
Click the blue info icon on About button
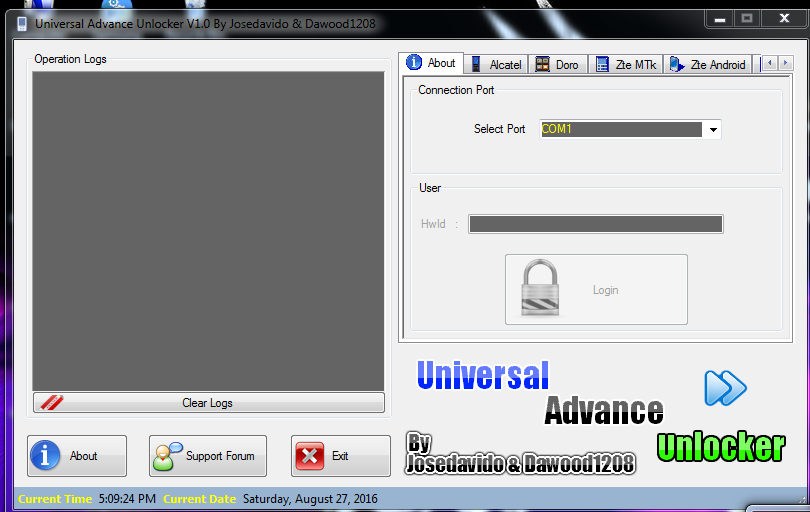[45, 455]
